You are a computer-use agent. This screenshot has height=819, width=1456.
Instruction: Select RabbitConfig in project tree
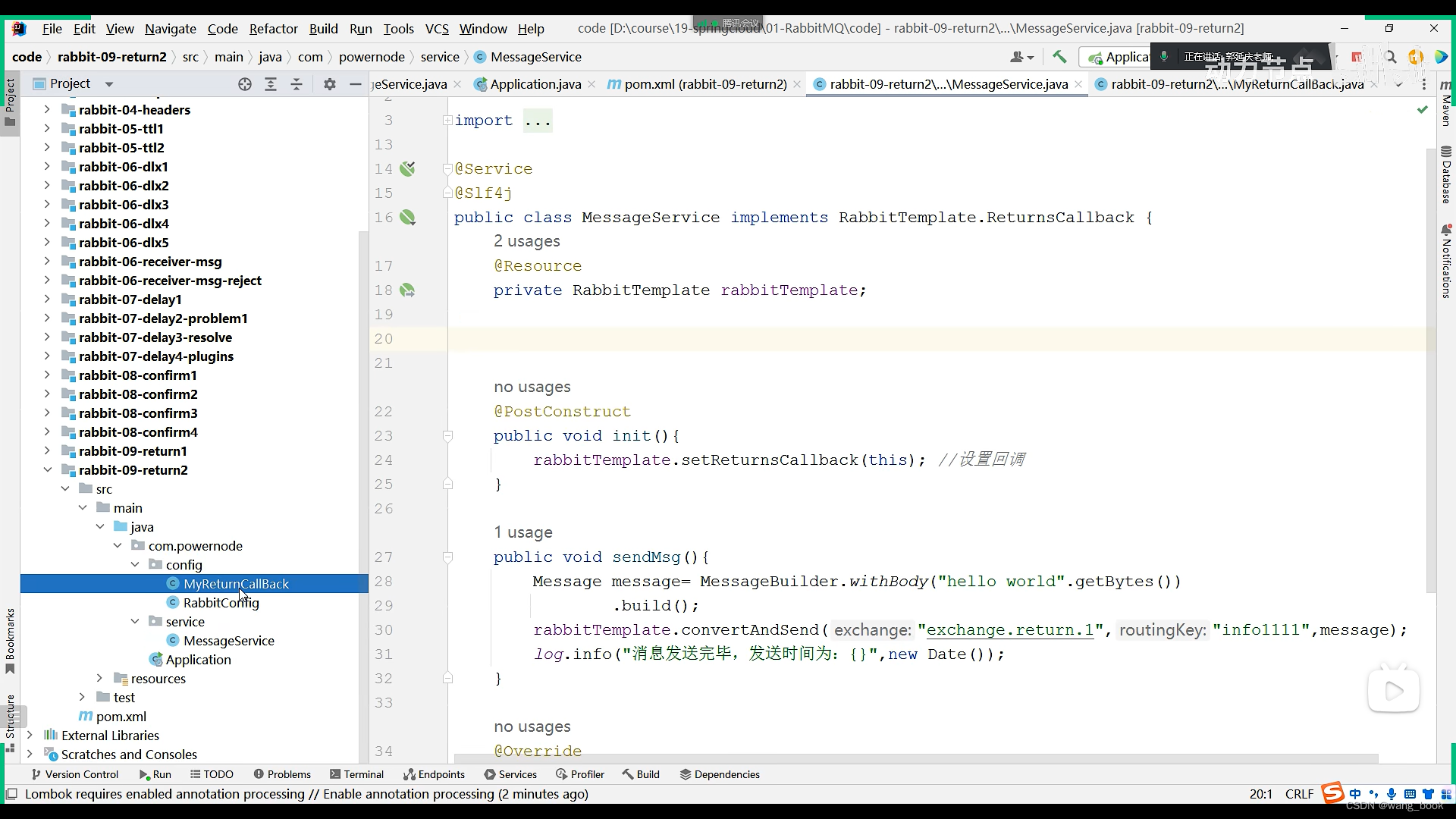[221, 603]
